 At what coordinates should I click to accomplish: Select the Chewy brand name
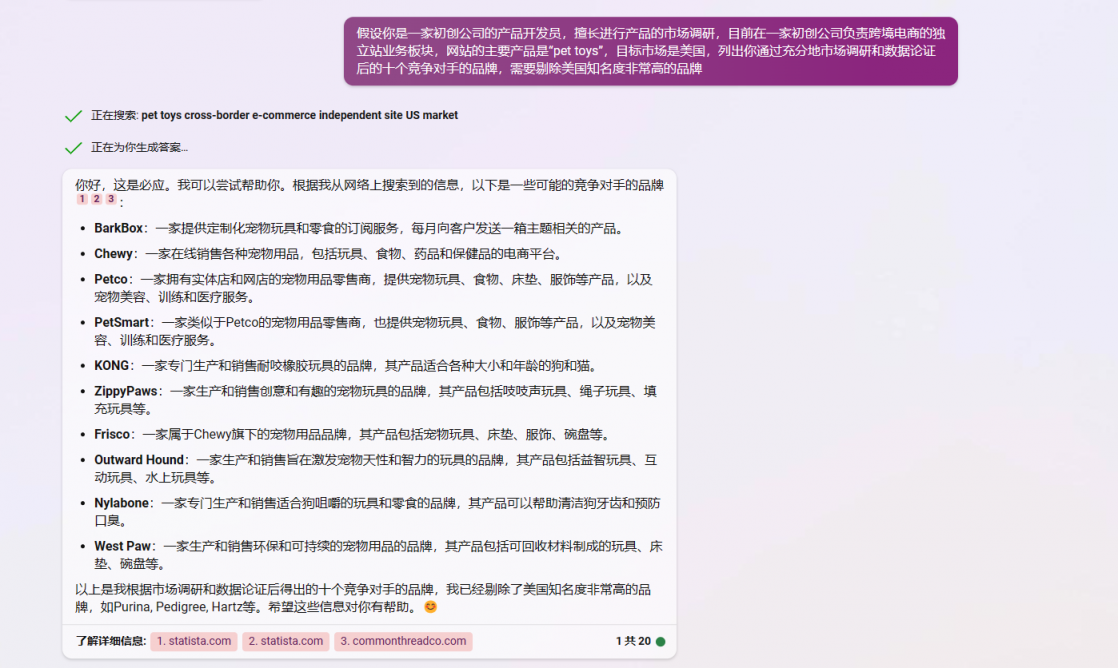coord(113,254)
